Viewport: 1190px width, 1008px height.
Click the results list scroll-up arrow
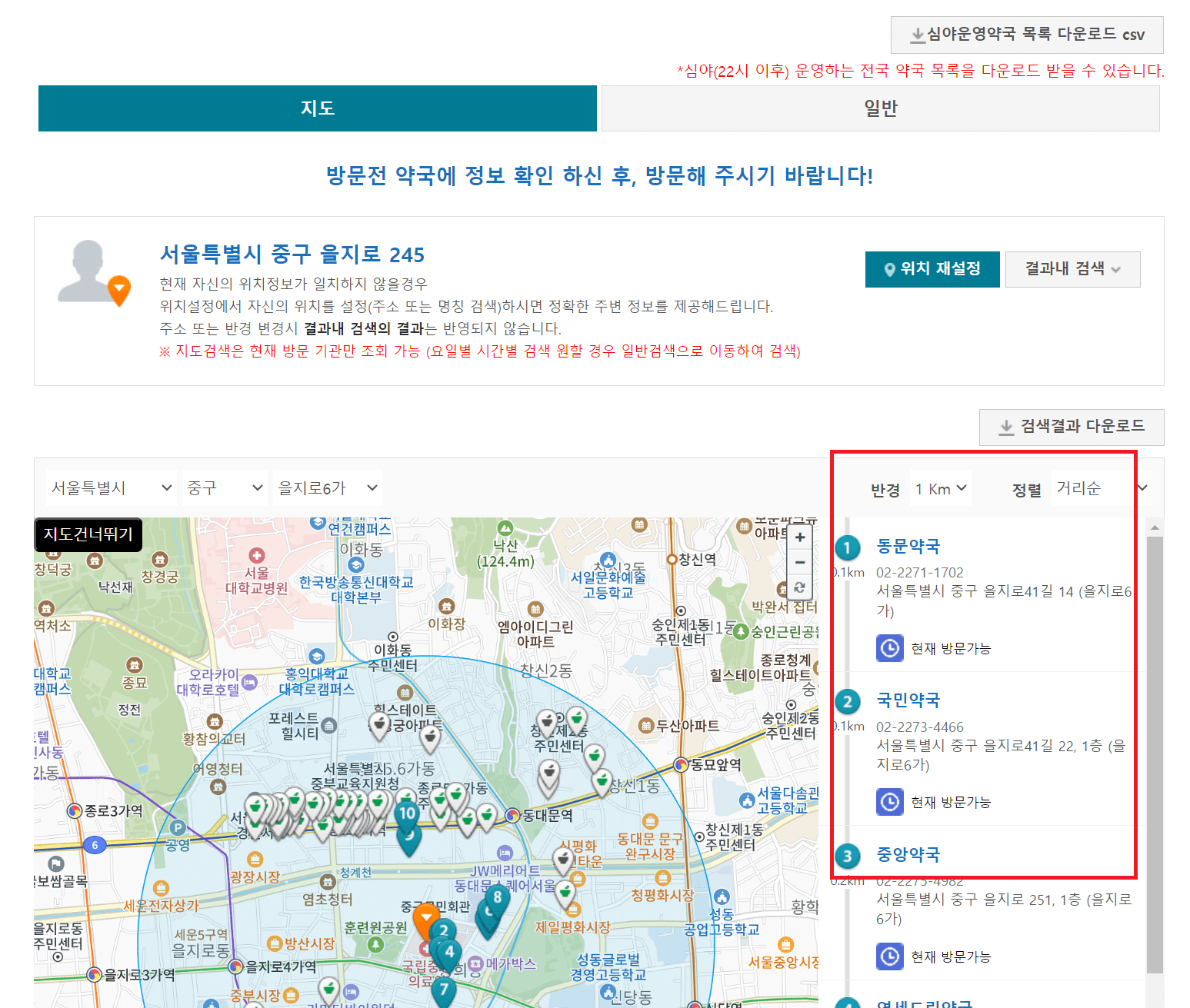(1155, 527)
